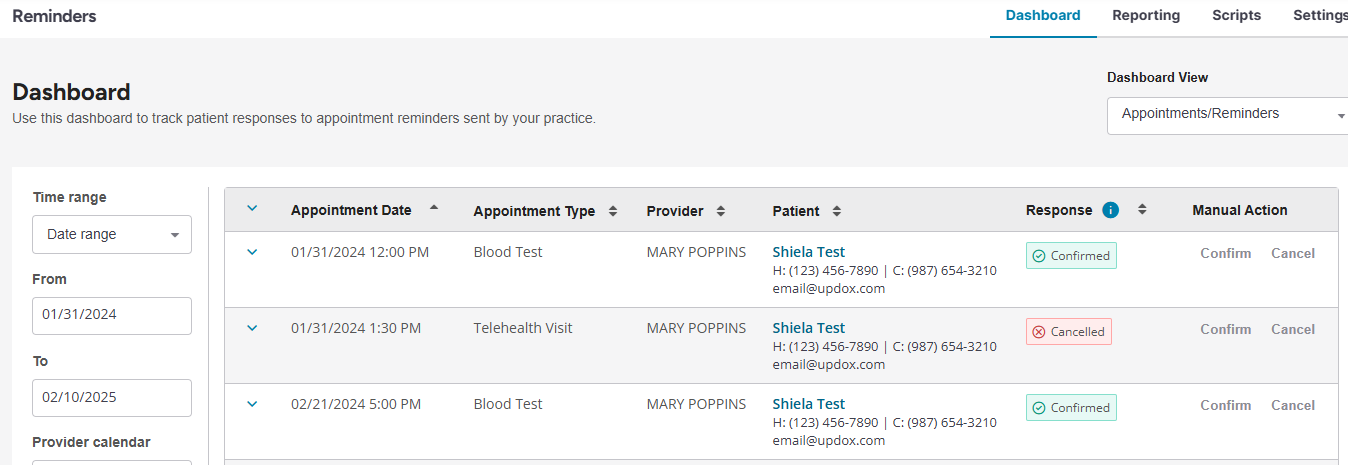Cancel the Telehealth Visit appointment

coord(1293,330)
